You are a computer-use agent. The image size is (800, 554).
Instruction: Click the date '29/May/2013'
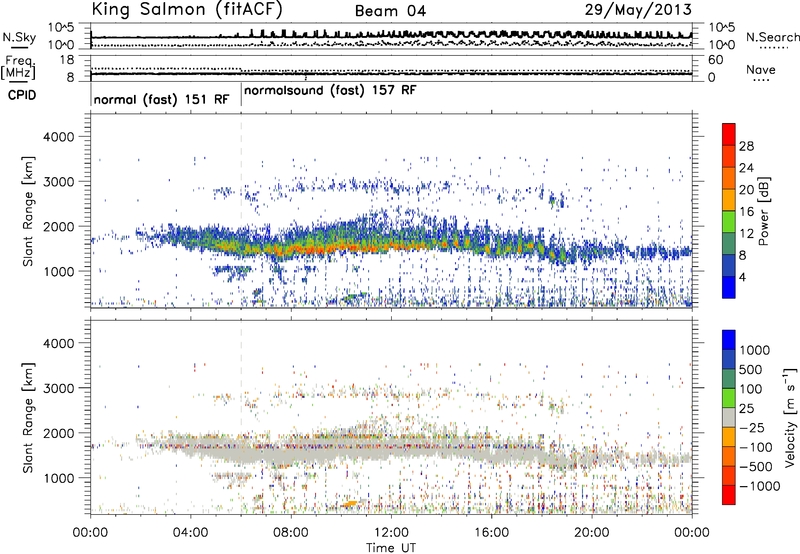(x=638, y=10)
